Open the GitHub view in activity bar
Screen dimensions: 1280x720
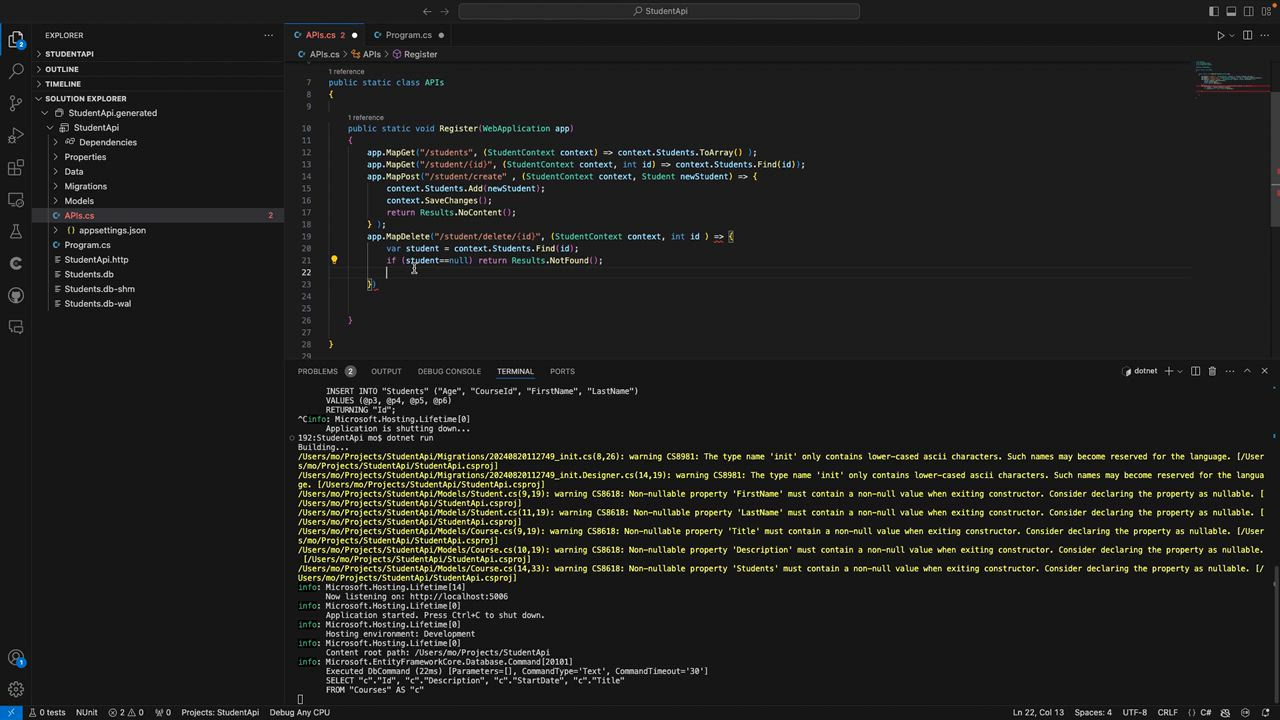(x=16, y=295)
